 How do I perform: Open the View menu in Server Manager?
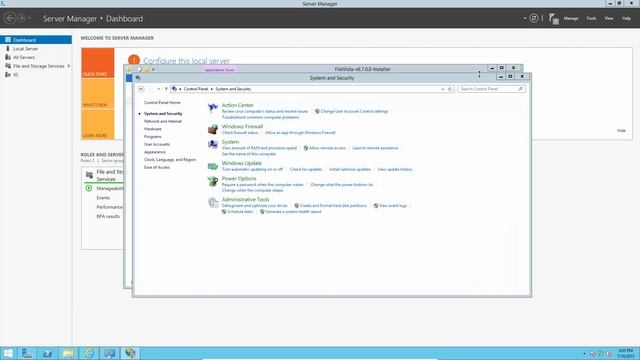pyautogui.click(x=609, y=18)
